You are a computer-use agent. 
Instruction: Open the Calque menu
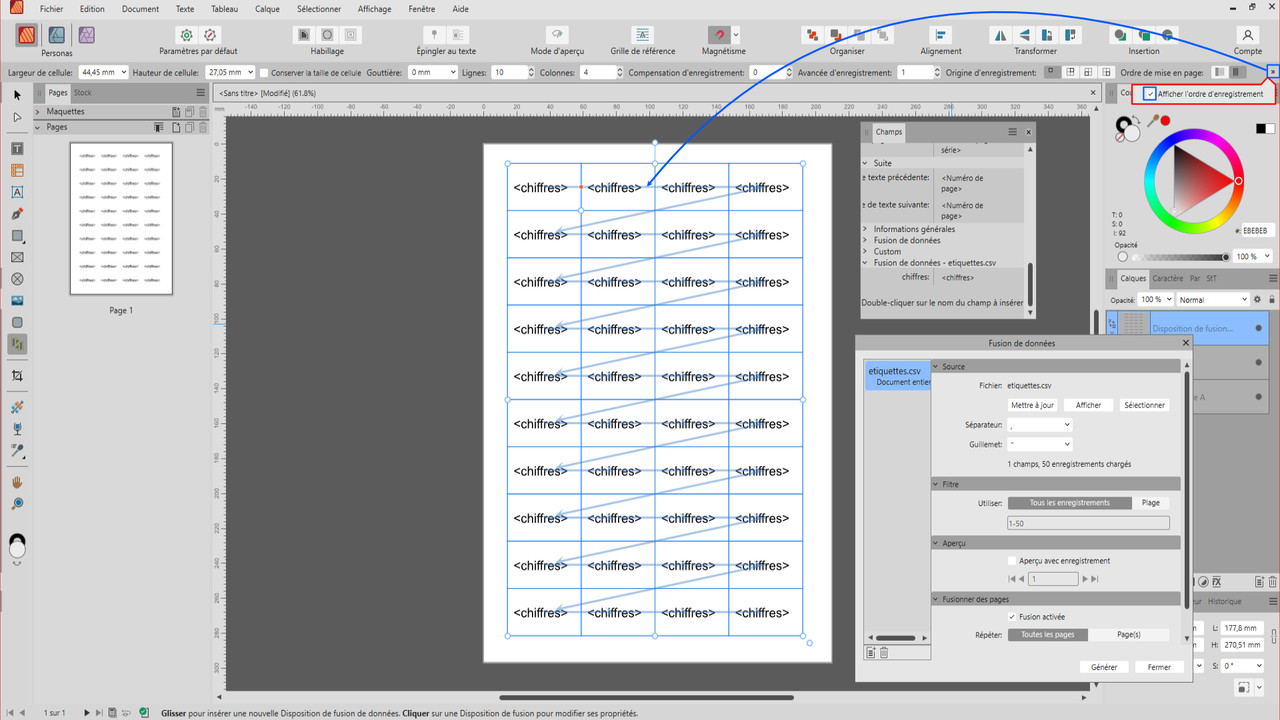tap(267, 9)
